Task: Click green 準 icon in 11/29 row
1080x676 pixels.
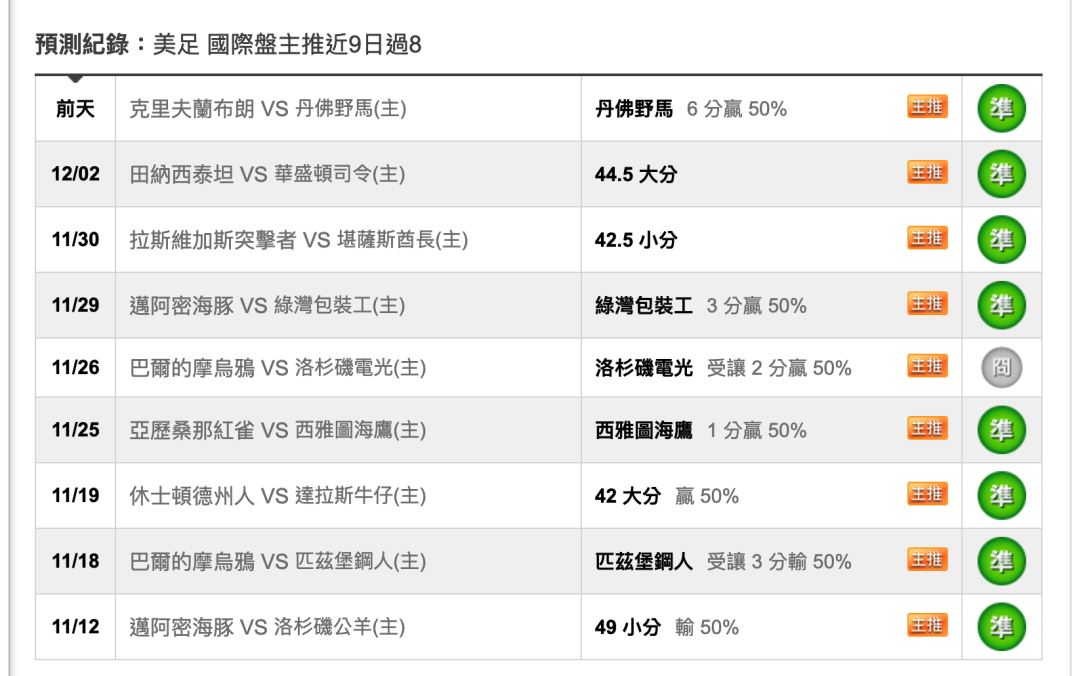Action: pyautogui.click(x=1001, y=305)
